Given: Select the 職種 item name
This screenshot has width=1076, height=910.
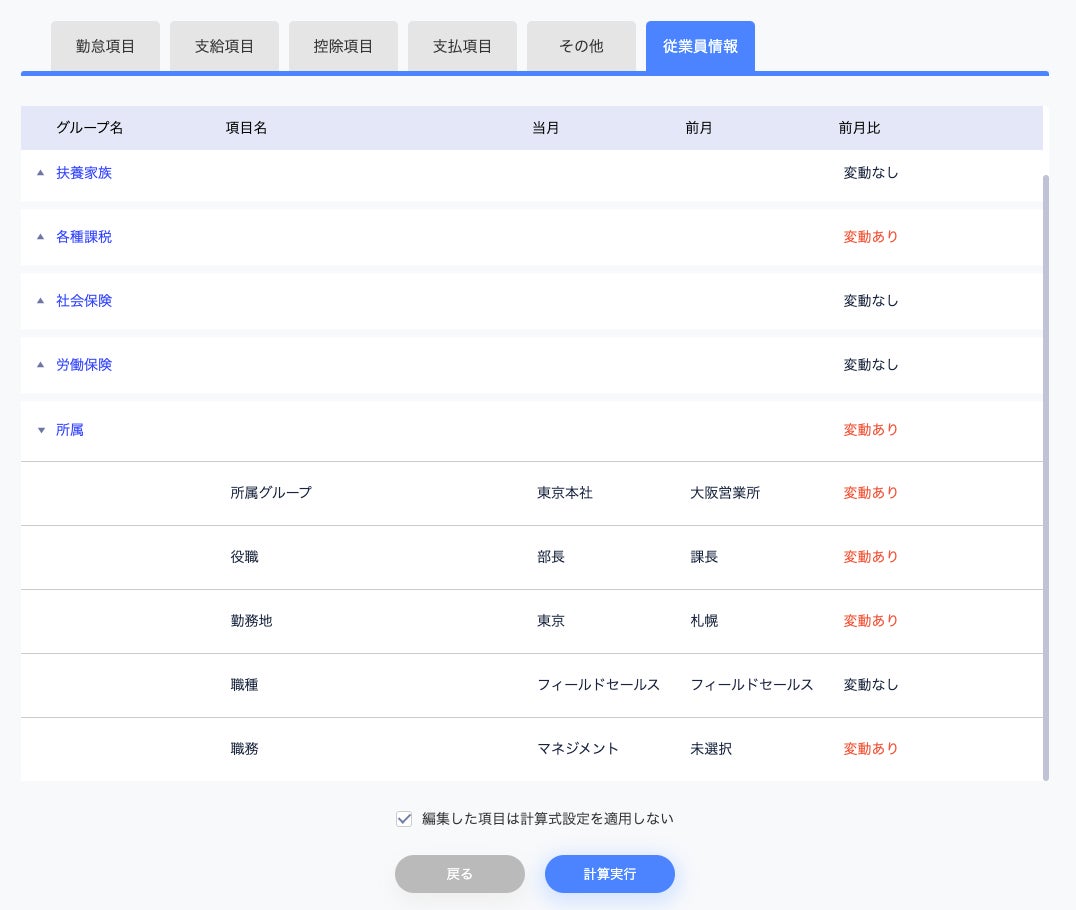Looking at the screenshot, I should point(244,684).
